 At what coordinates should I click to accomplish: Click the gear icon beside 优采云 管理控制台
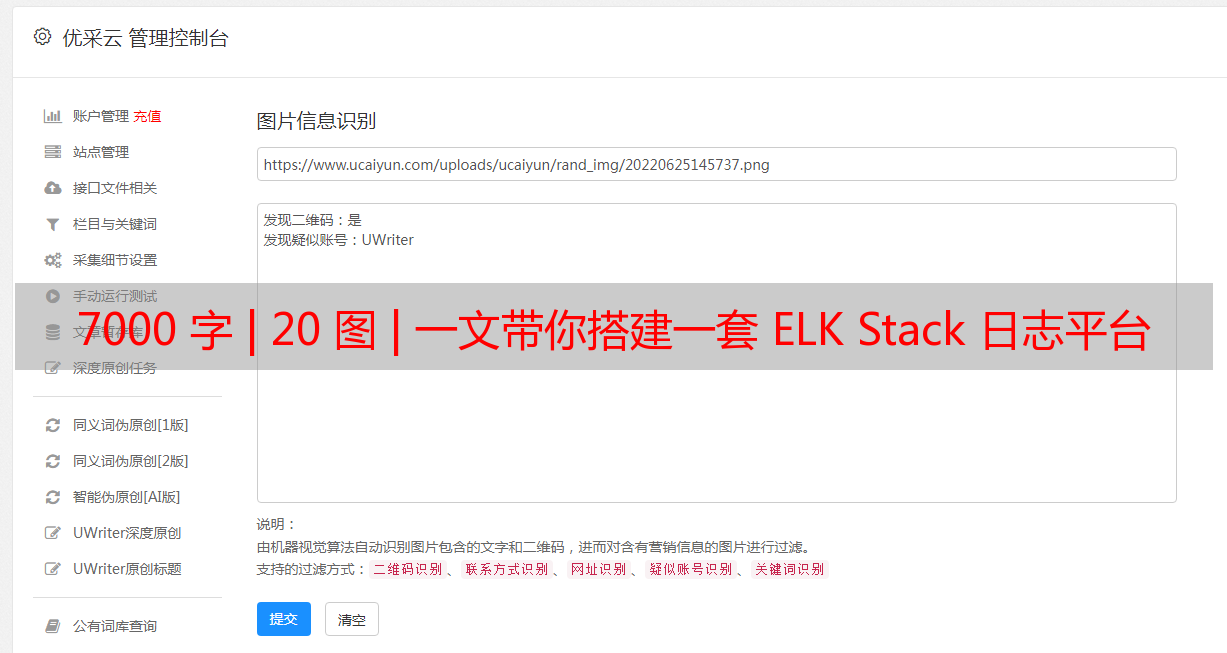pos(42,37)
